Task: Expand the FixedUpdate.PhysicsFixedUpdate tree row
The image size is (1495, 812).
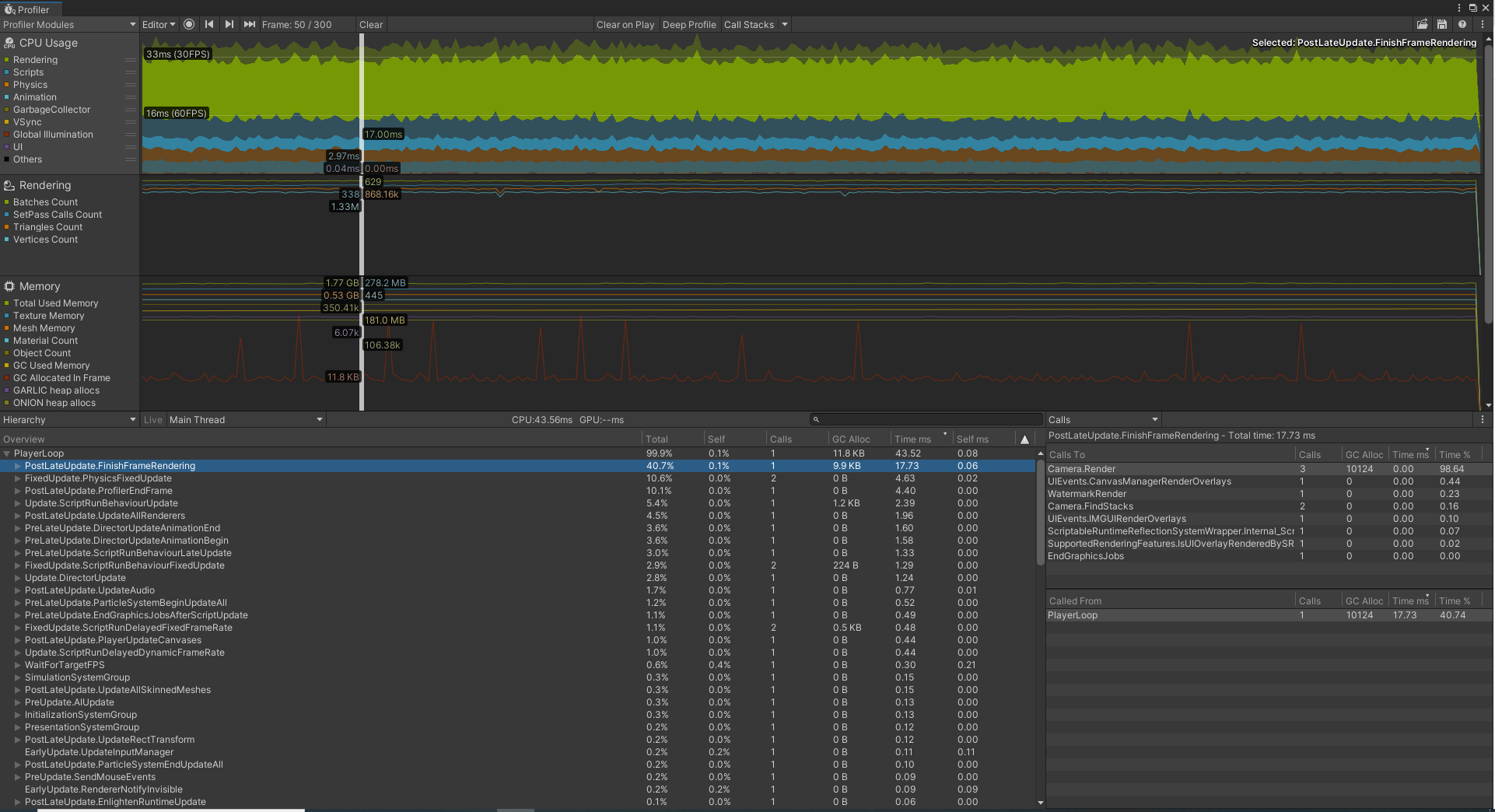Action: click(18, 478)
